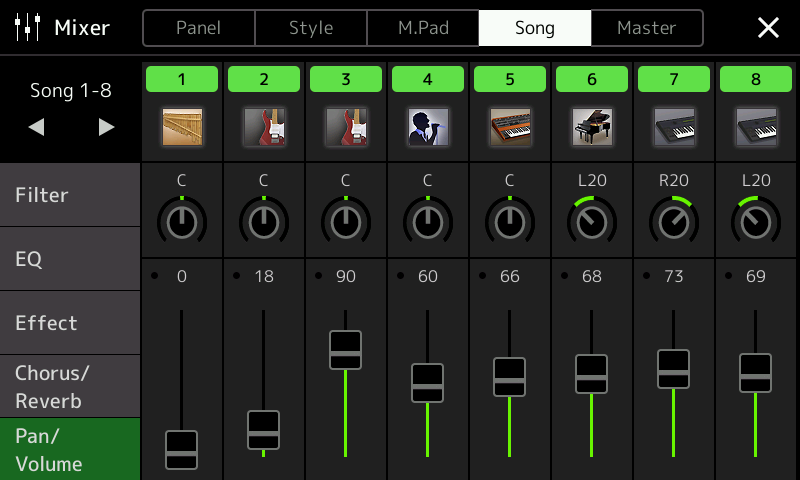Select channel 7 pan knob set to R20
Viewport: 800px width, 480px height.
pos(674,220)
